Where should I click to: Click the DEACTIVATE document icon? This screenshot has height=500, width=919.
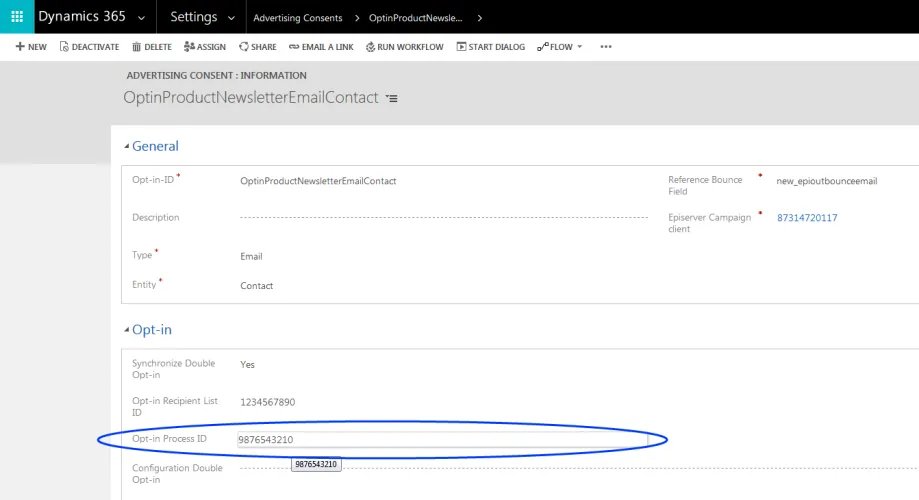tap(64, 46)
